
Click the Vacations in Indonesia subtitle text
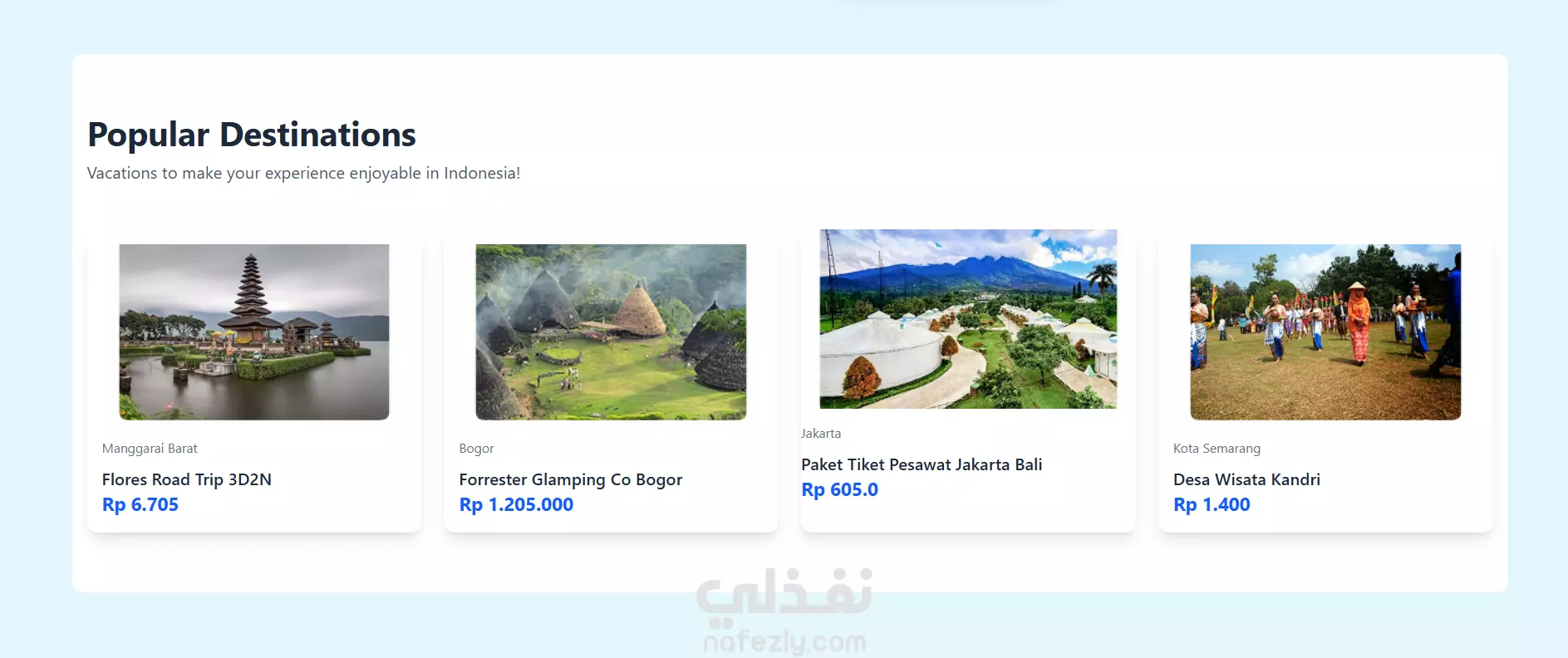tap(303, 173)
